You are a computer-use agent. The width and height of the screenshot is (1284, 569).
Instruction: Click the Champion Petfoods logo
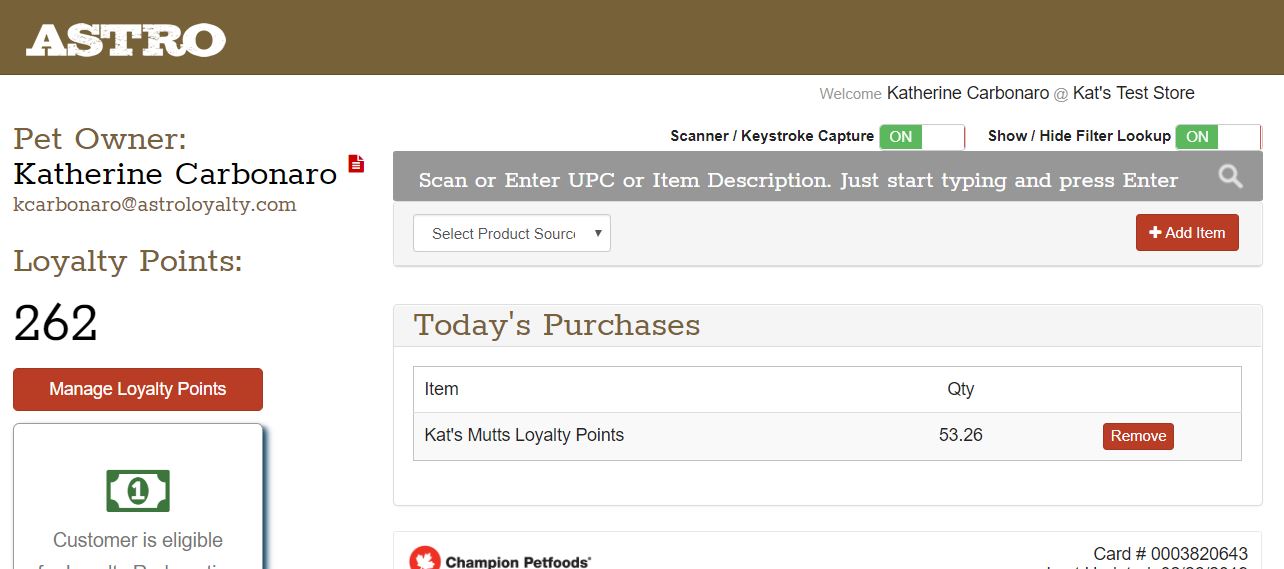[500, 558]
